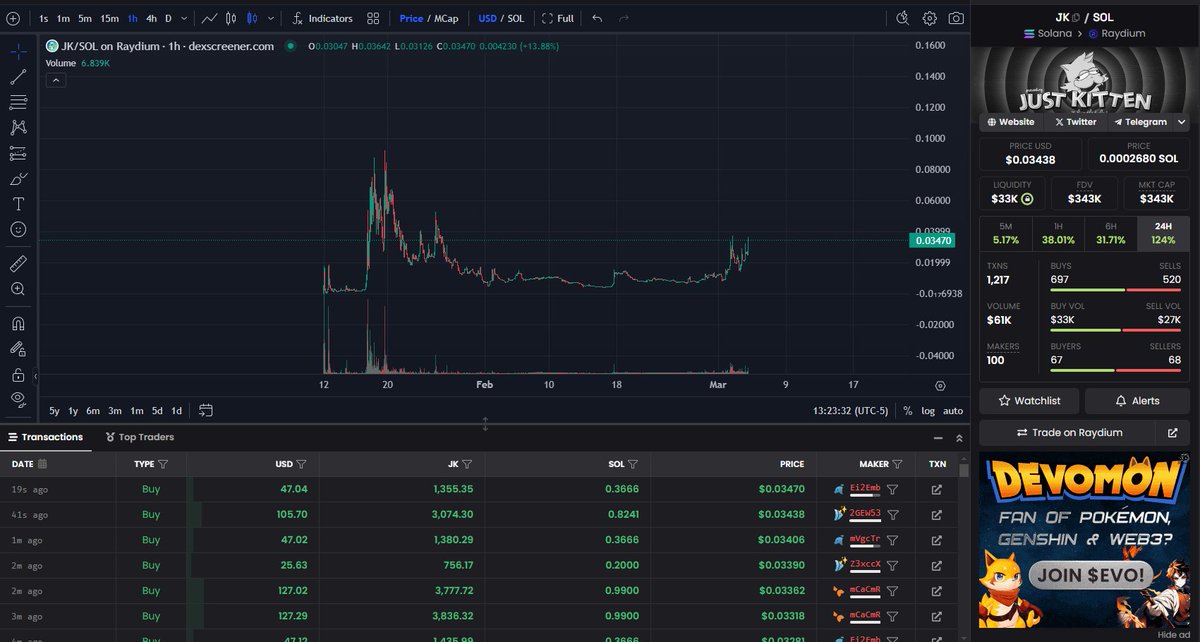
Task: Add JK to Watchlist
Action: click(x=1030, y=401)
